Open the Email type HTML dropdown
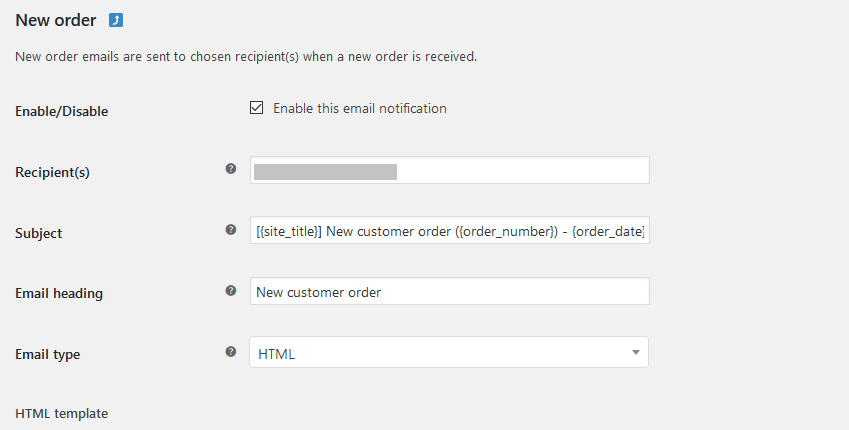The height and width of the screenshot is (430, 849). (x=448, y=352)
